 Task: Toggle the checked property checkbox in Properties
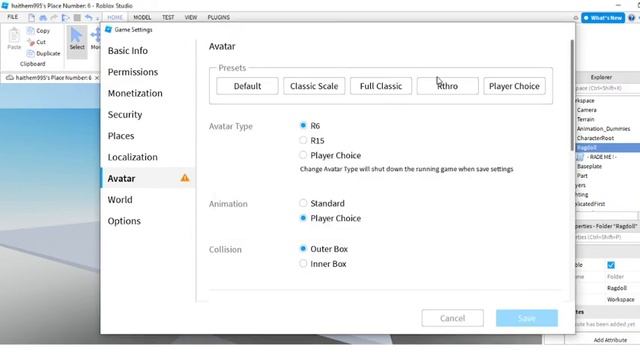pos(611,265)
